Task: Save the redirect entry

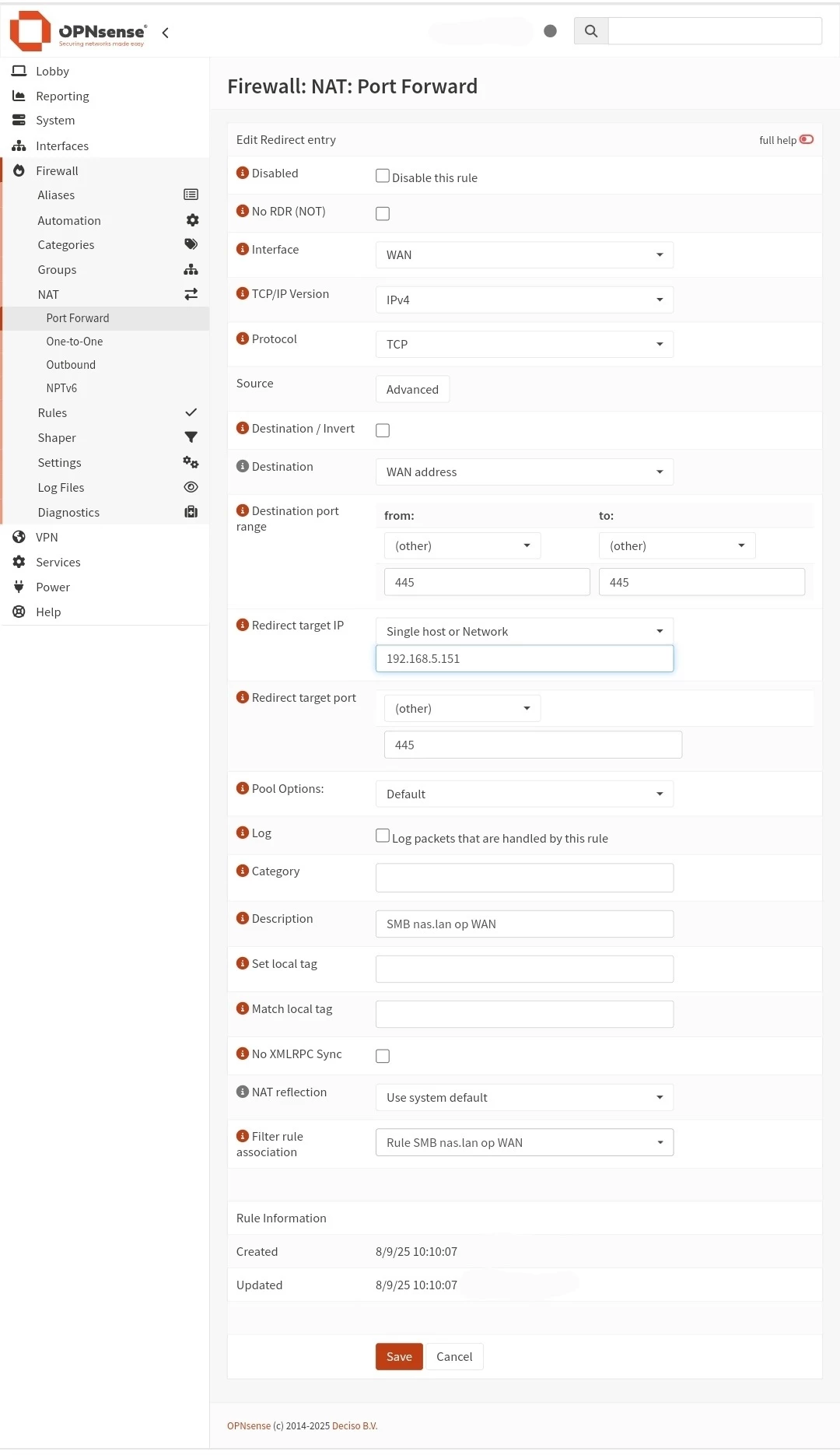Action: pyautogui.click(x=399, y=1356)
